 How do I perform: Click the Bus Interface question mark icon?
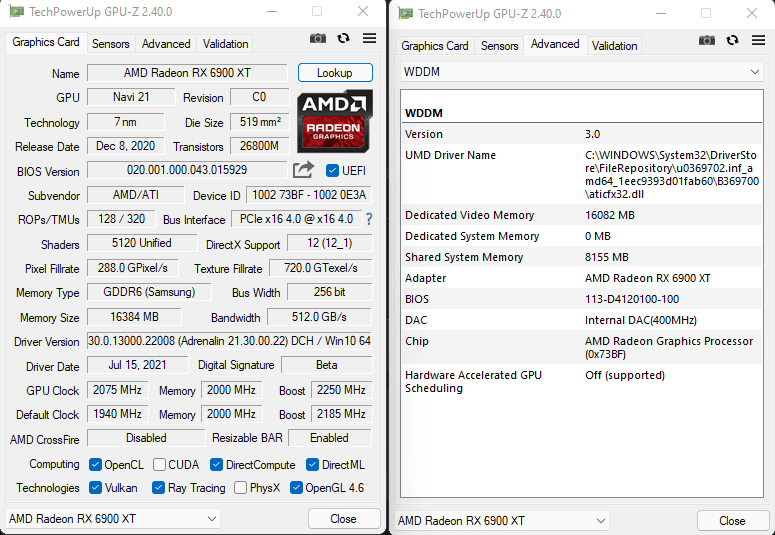(x=369, y=219)
